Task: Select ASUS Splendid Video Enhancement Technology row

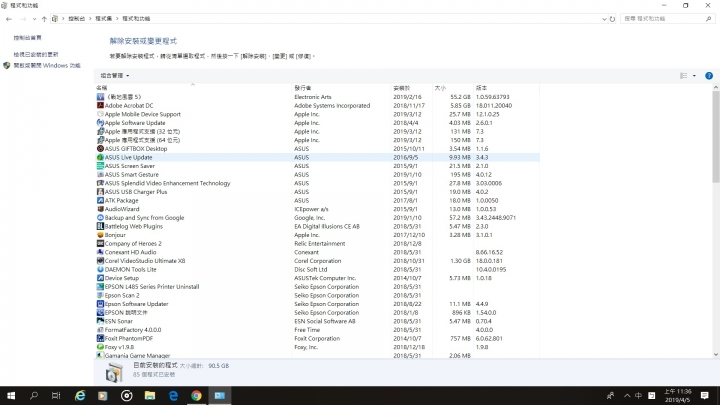Action: (x=318, y=183)
